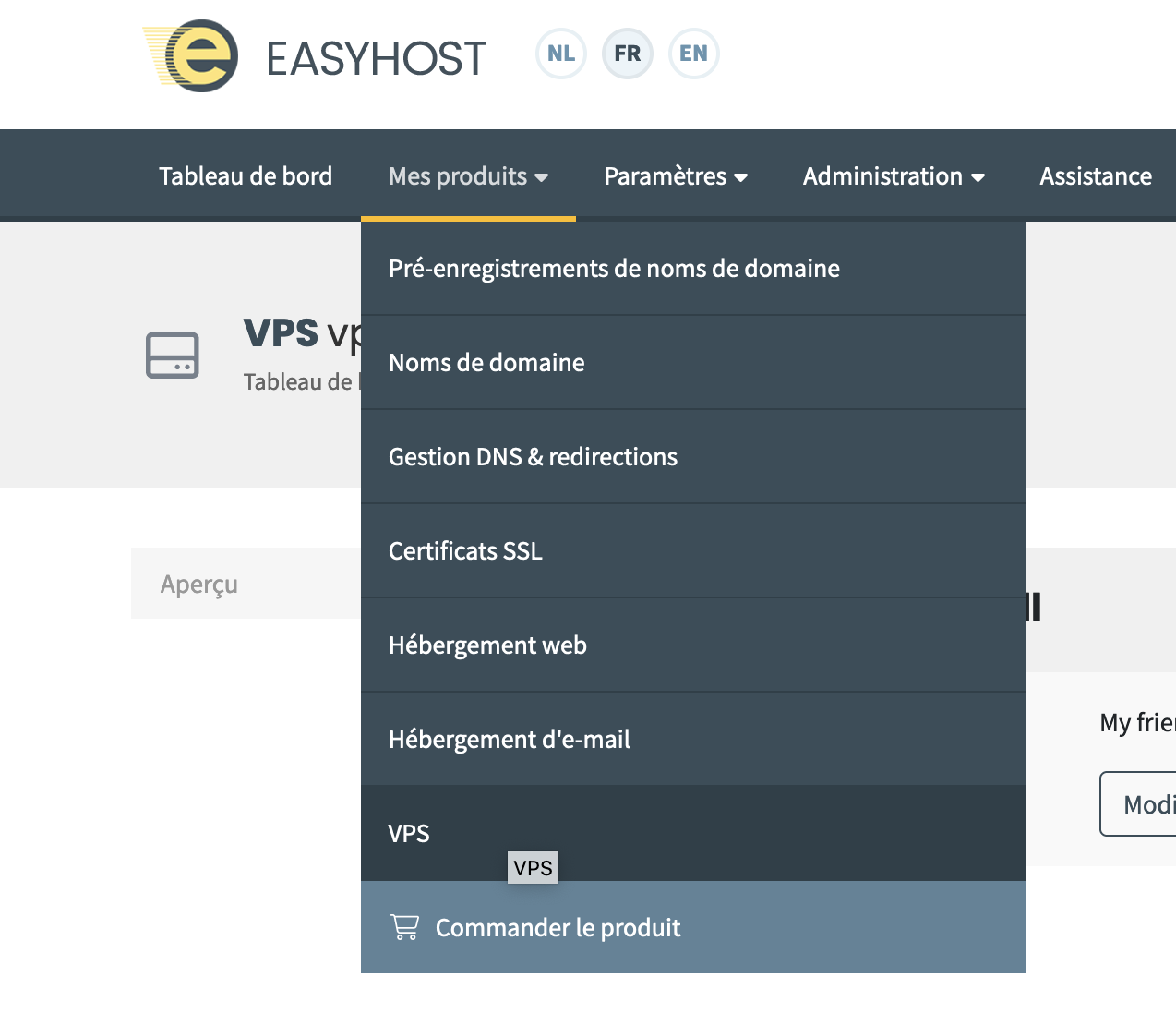Switch language to NL
This screenshot has height=1025, width=1176.
coord(561,54)
